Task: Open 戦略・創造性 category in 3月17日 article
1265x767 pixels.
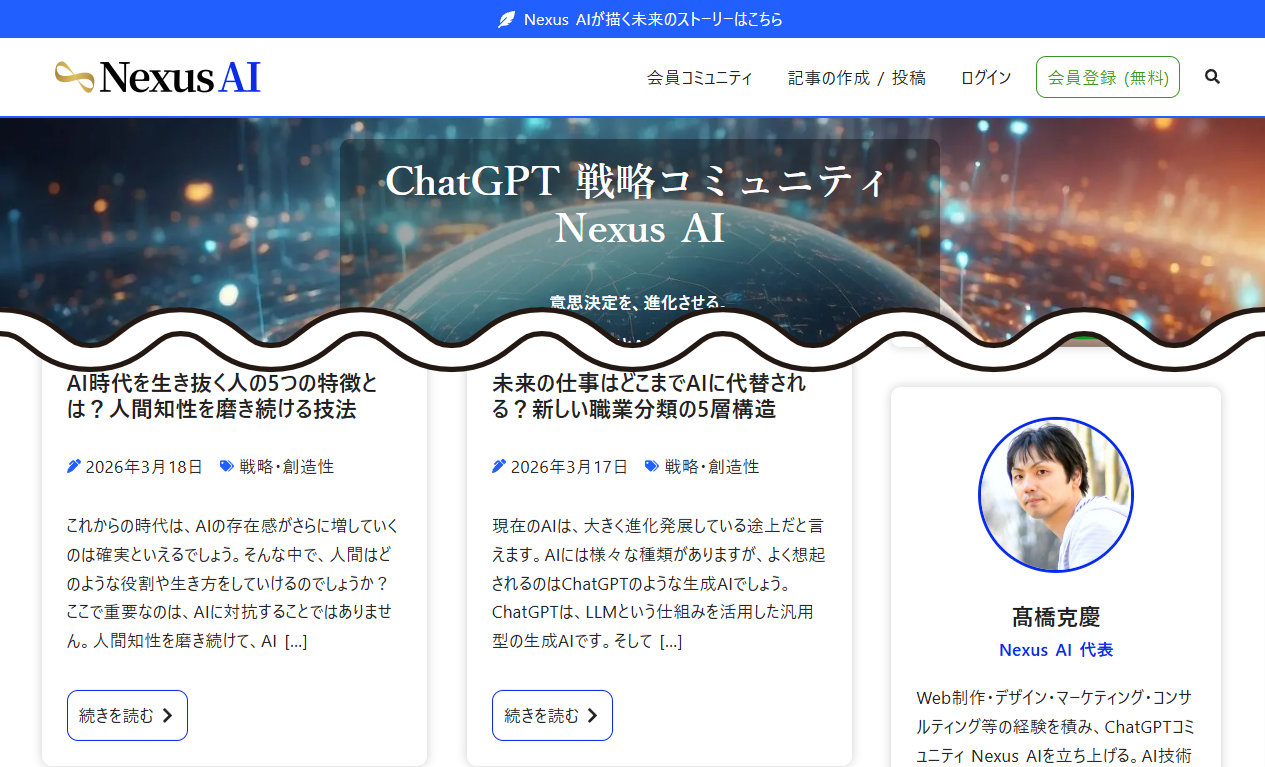Action: click(711, 466)
